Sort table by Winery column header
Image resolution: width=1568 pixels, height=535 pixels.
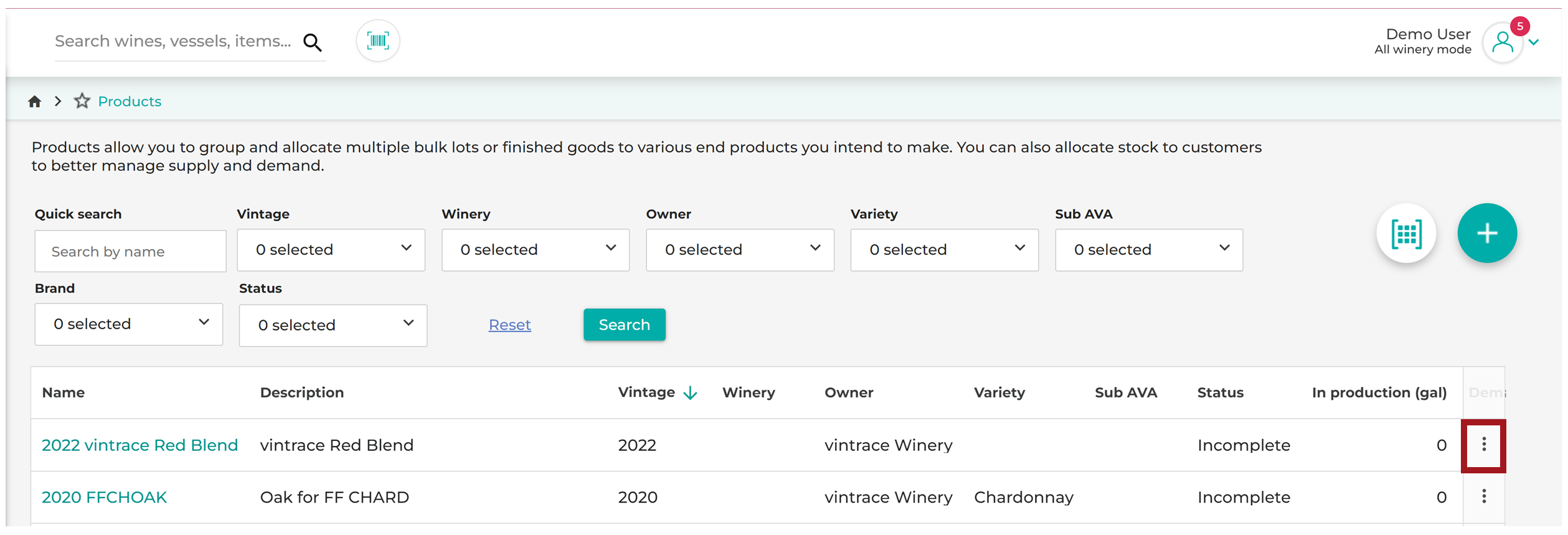(749, 394)
